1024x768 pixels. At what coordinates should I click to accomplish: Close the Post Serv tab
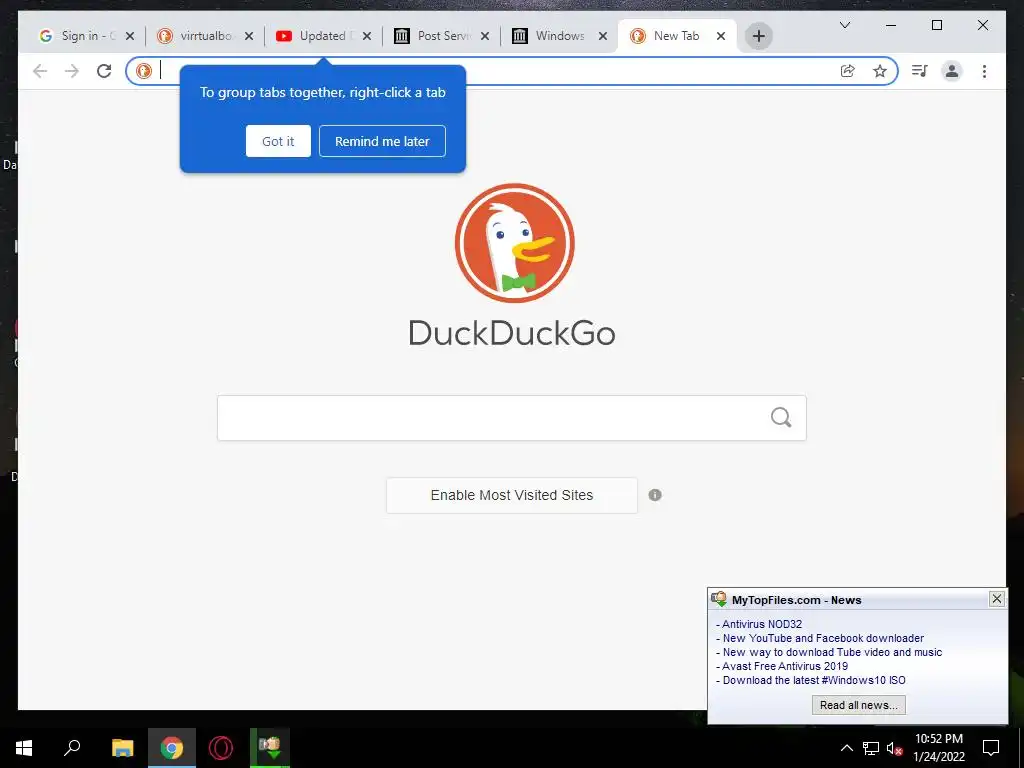tap(485, 36)
